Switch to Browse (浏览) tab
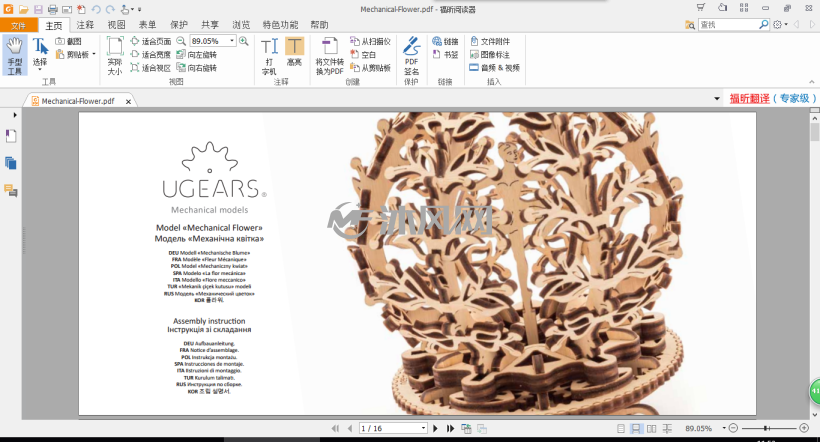This screenshot has width=820, height=442. (241, 25)
